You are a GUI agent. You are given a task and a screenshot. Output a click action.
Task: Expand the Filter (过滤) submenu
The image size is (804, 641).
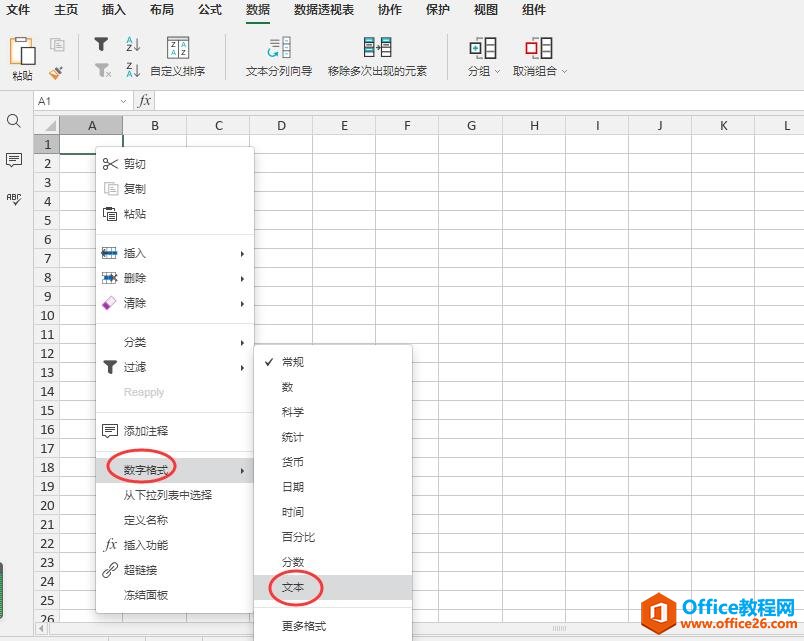pos(175,367)
